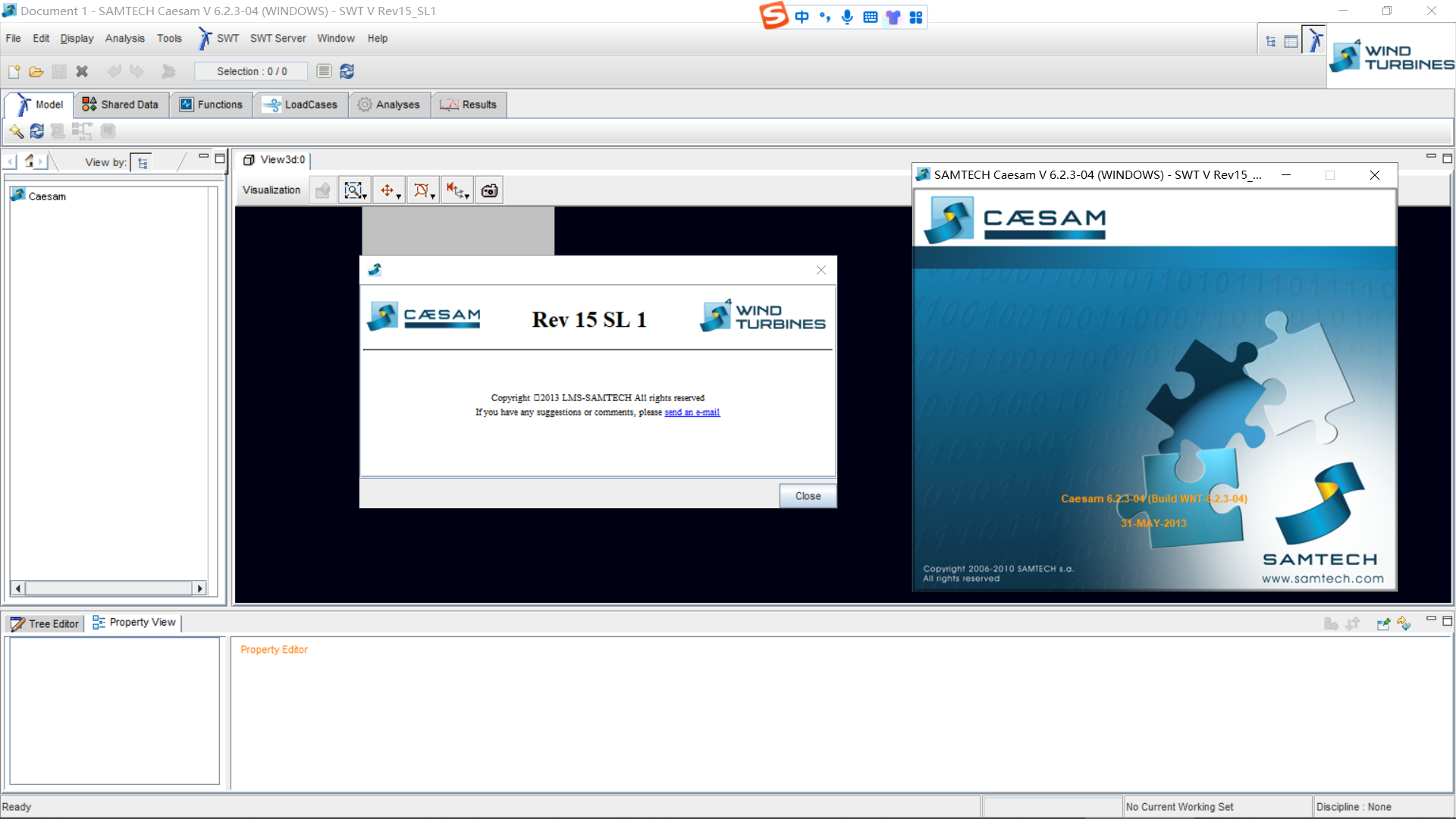Click Close button in Rev 15 dialog

pos(808,496)
